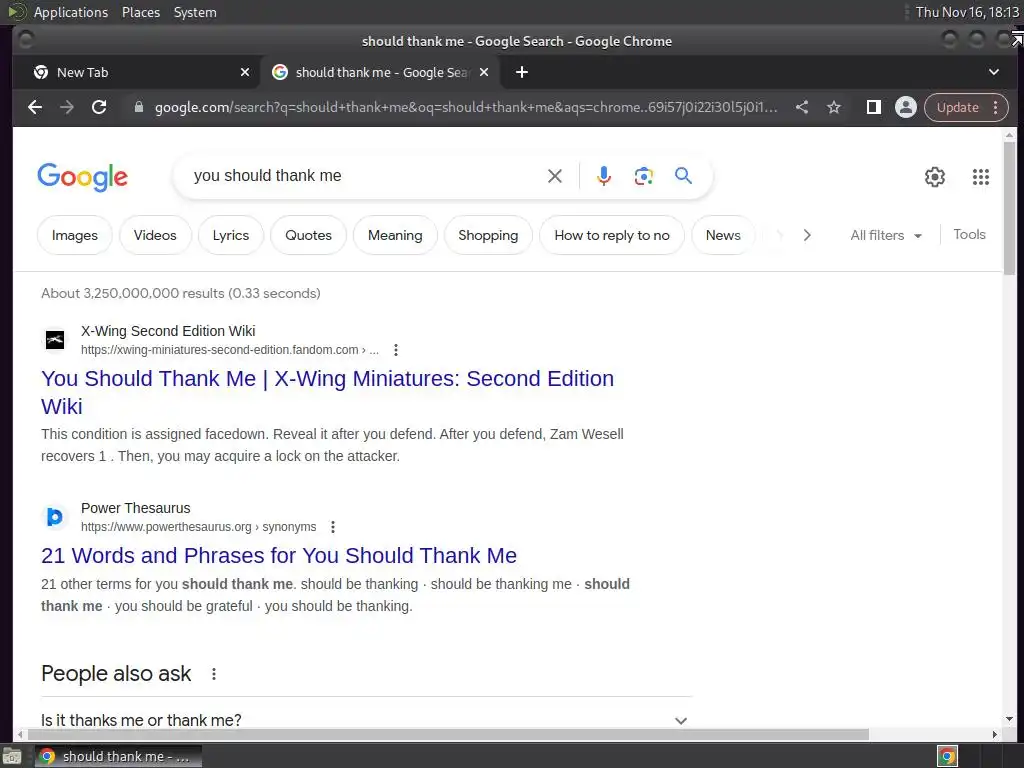Viewport: 1024px width, 768px height.
Task: Open the Chrome side panel
Action: pyautogui.click(x=874, y=107)
